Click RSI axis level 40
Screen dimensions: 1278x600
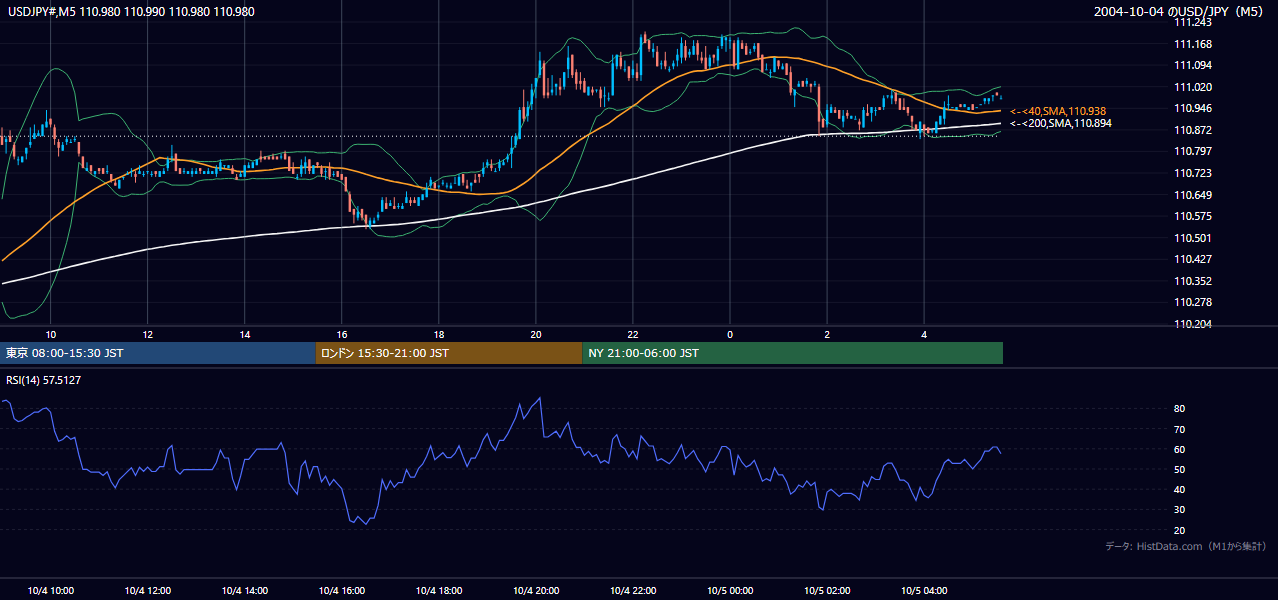1180,489
